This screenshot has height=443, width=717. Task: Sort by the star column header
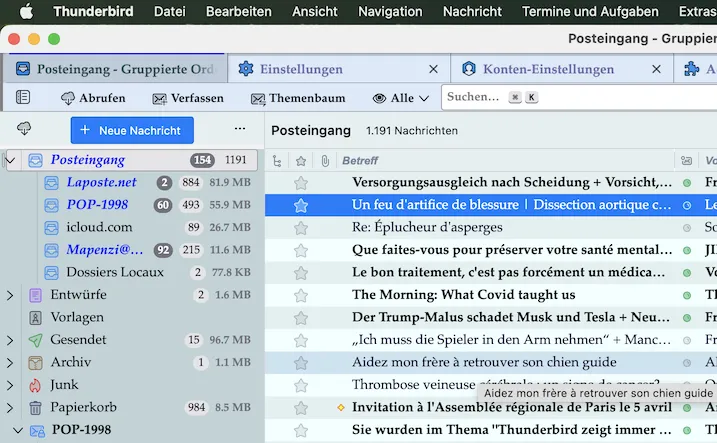click(301, 160)
